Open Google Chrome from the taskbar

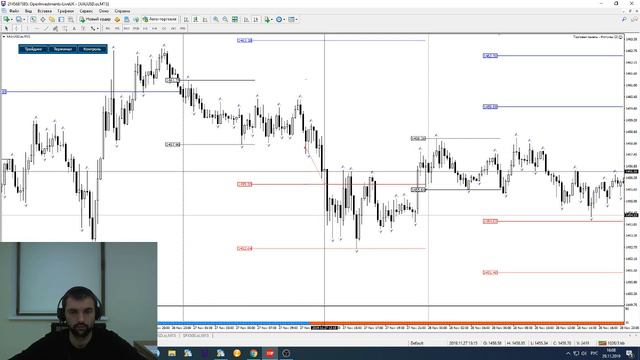[x=253, y=353]
